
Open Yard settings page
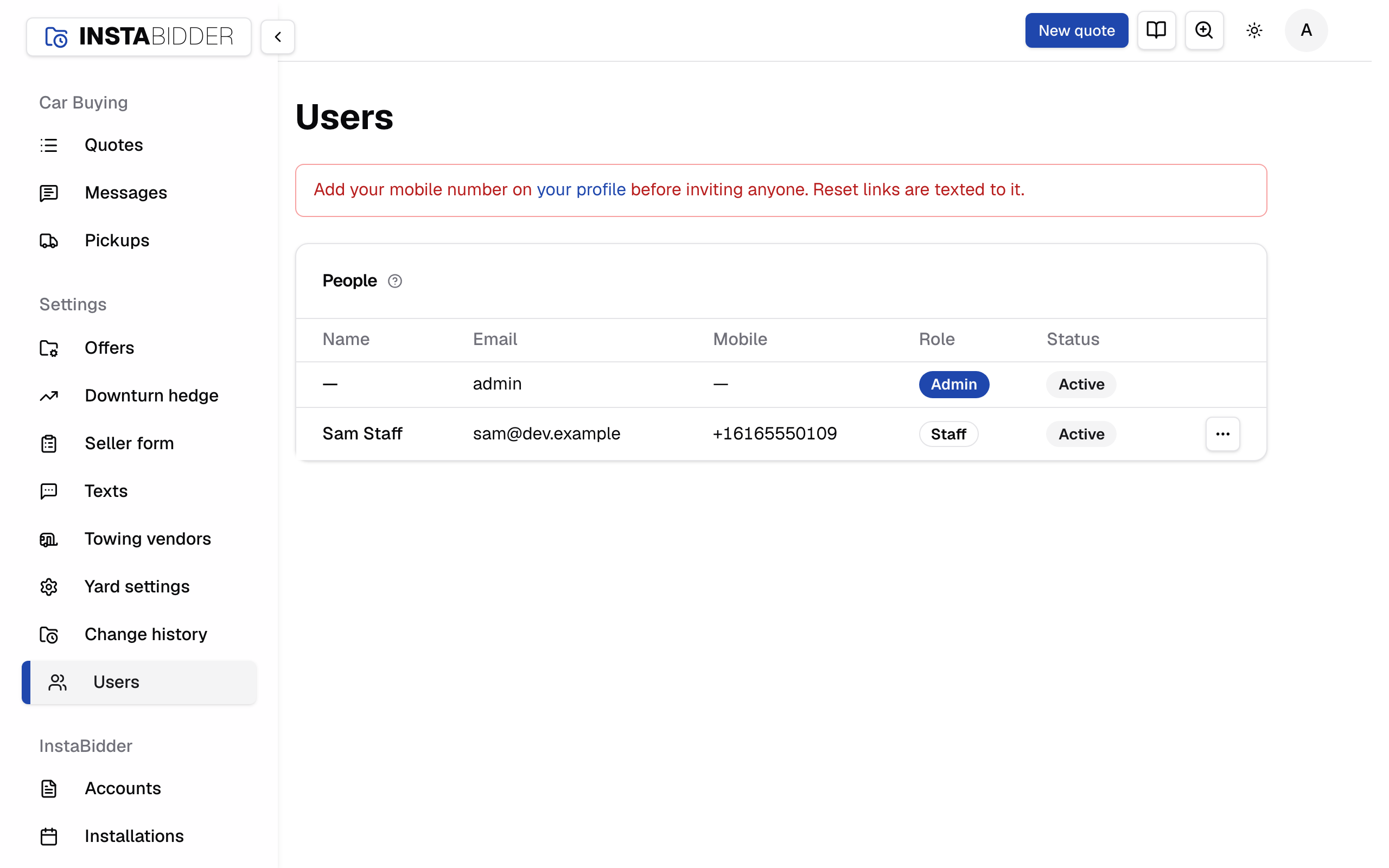pyautogui.click(x=139, y=586)
